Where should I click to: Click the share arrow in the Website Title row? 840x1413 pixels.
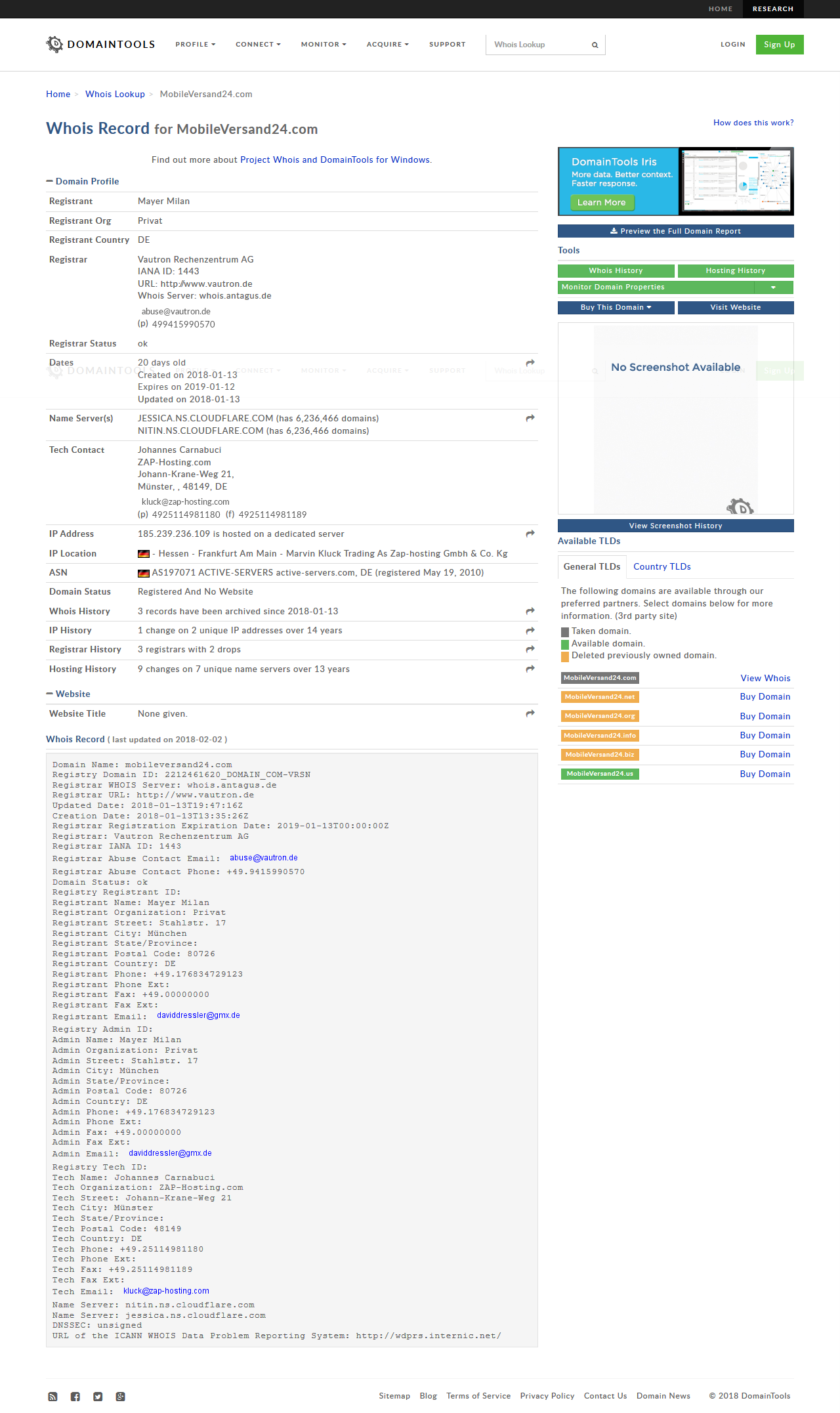tap(530, 713)
